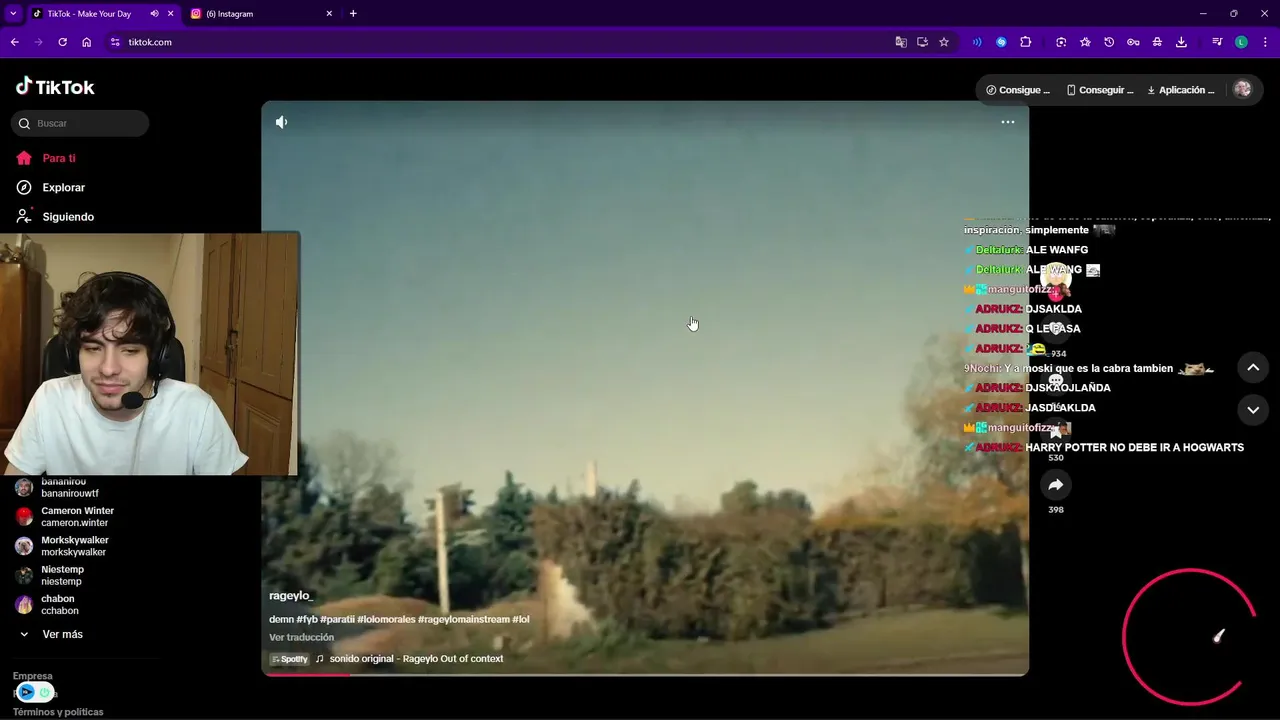1280x720 pixels.
Task: Click the incognito toolbar icon
Action: 1157,42
